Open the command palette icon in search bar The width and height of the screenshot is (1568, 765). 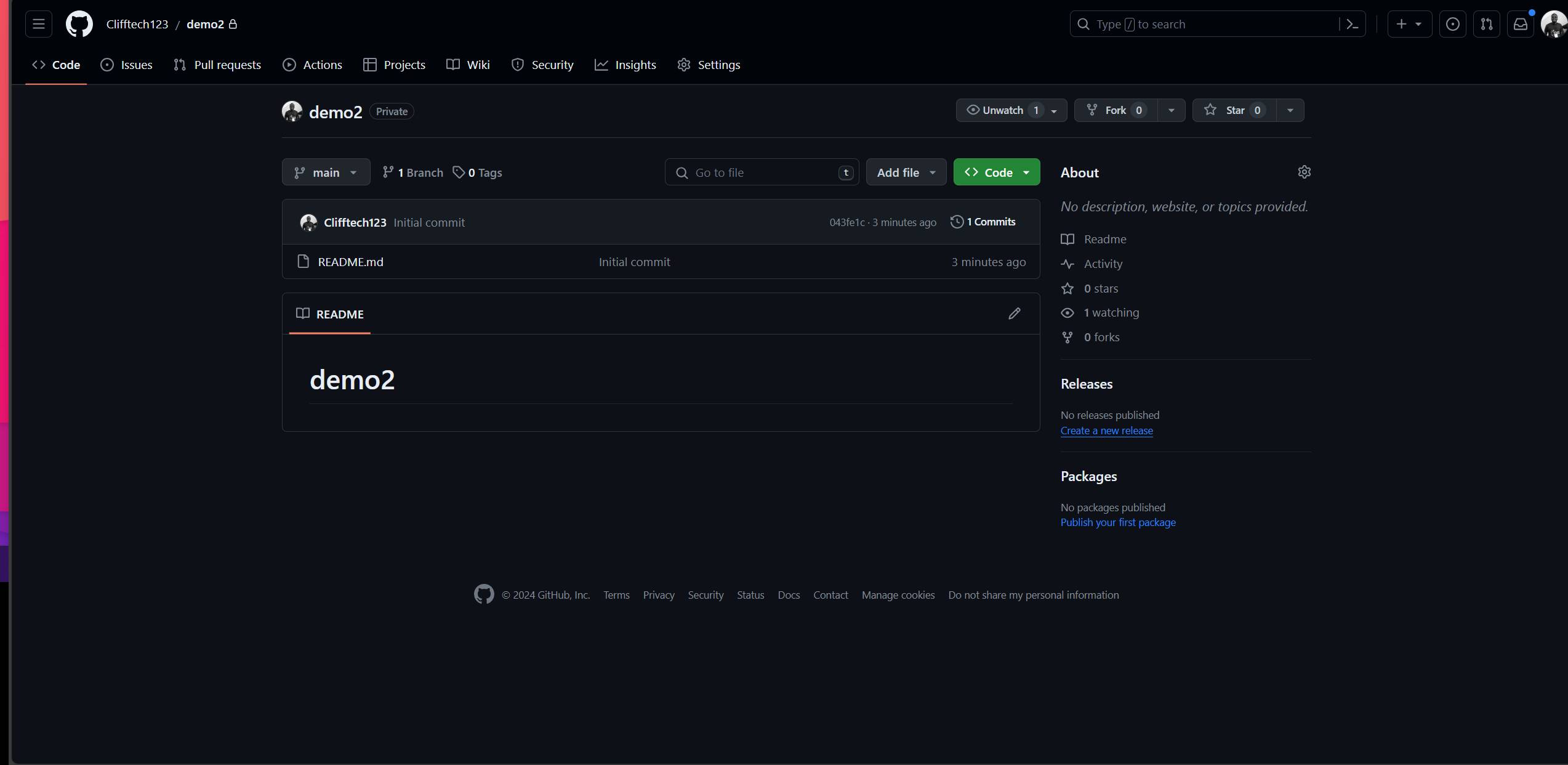1352,24
